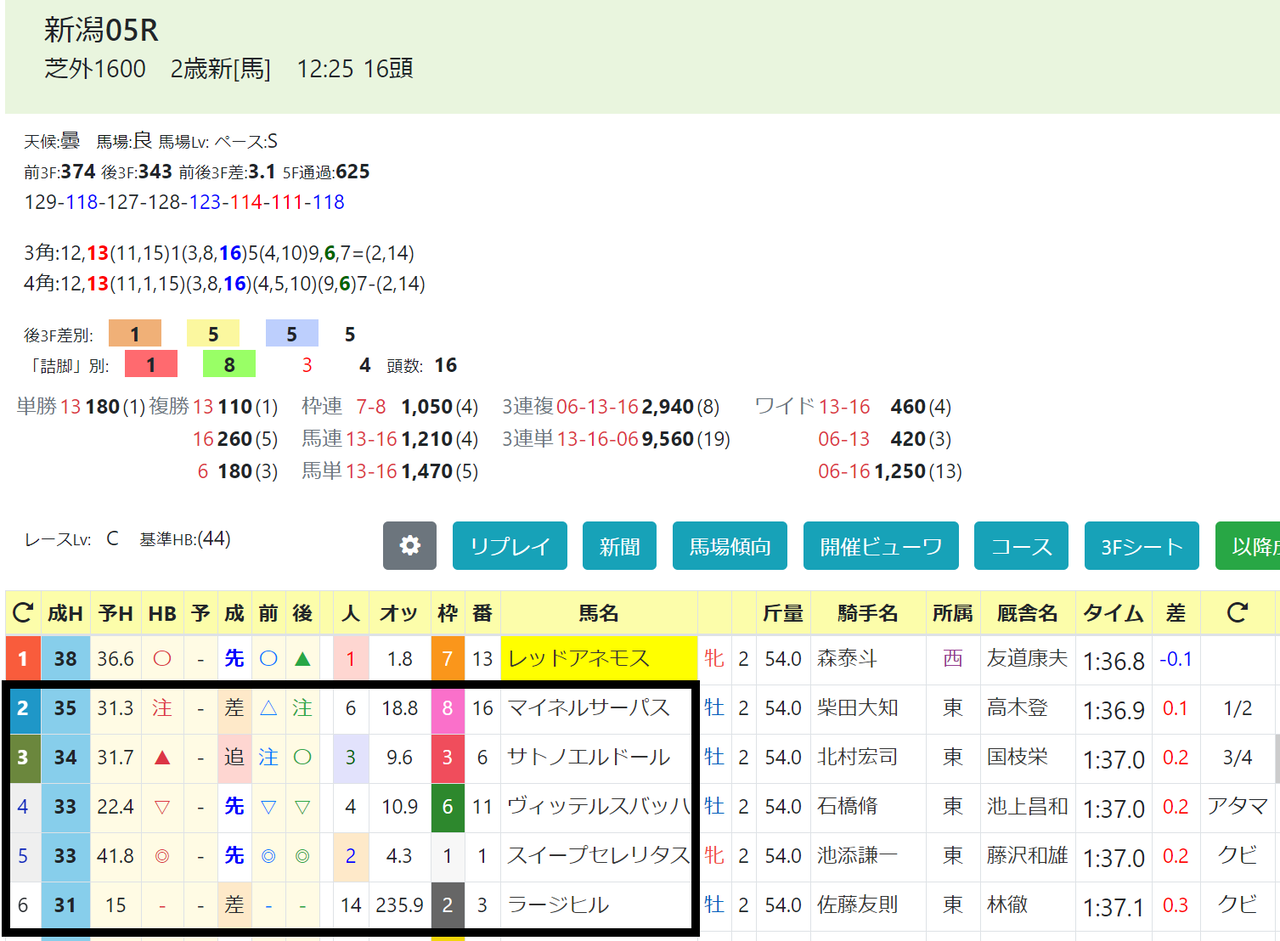Click the orange frame 7 cell for レッドアネモス
Screen dimensions: 1280x941
coord(447,659)
